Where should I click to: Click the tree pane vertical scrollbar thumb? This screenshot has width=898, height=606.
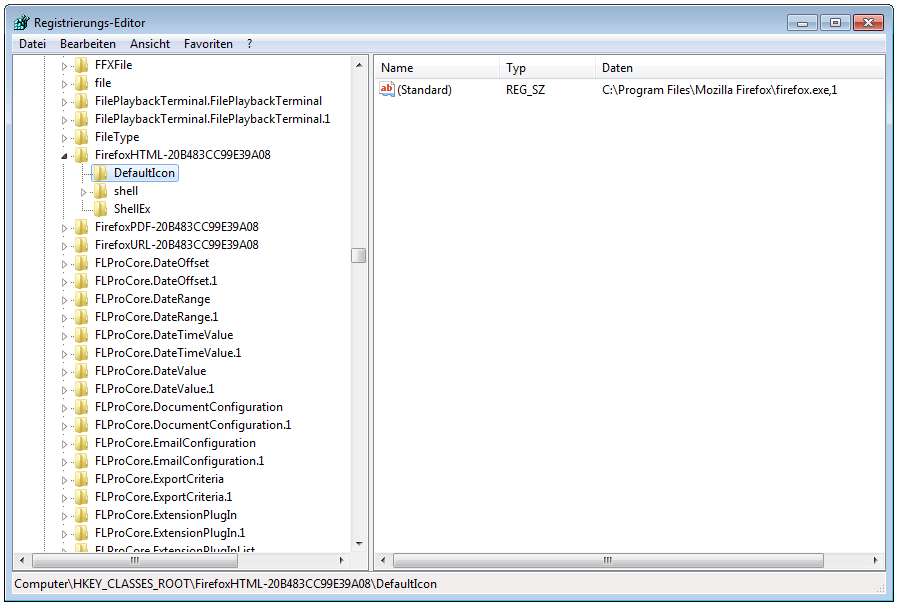click(x=358, y=255)
